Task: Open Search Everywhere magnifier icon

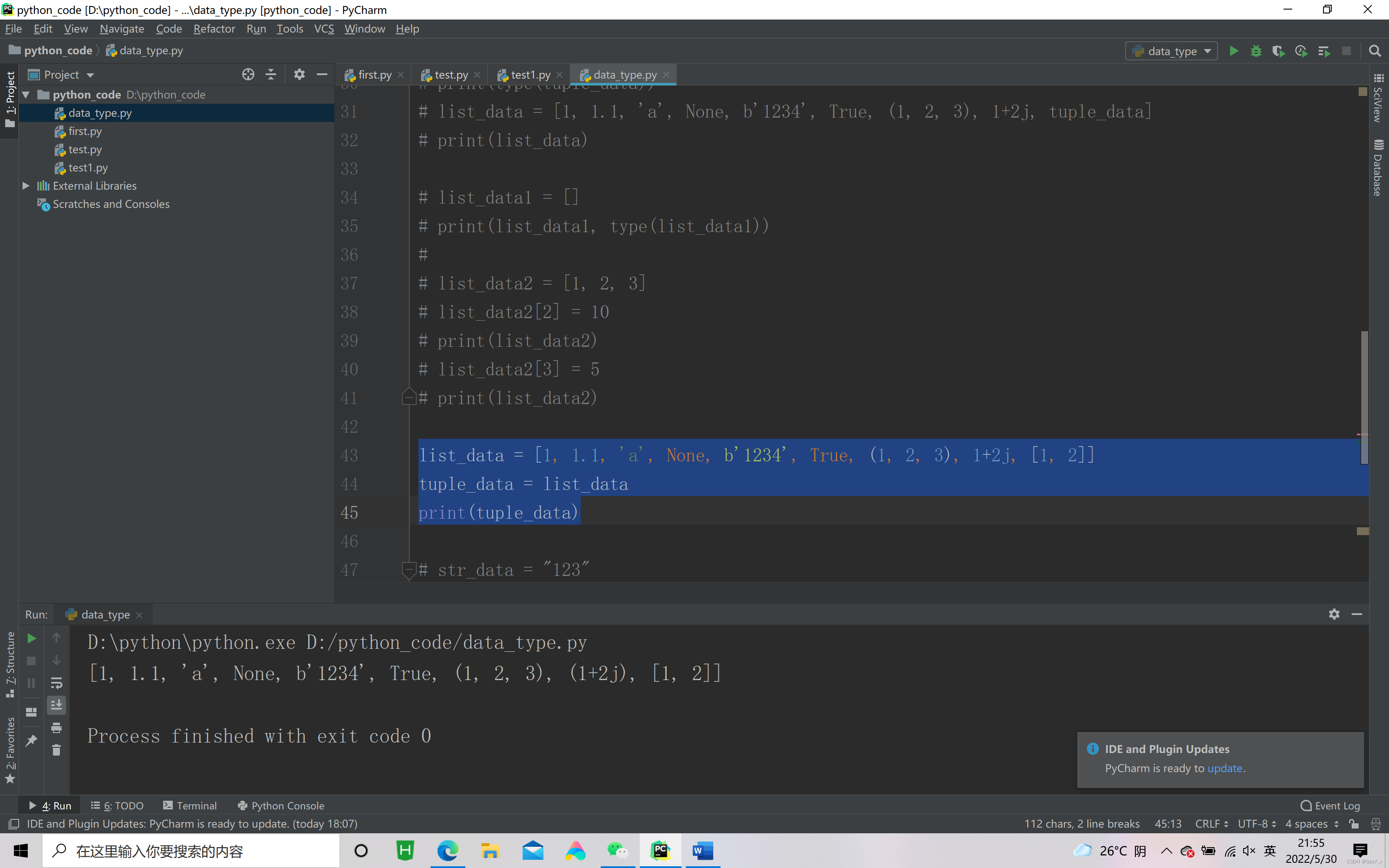Action: pos(1375,51)
